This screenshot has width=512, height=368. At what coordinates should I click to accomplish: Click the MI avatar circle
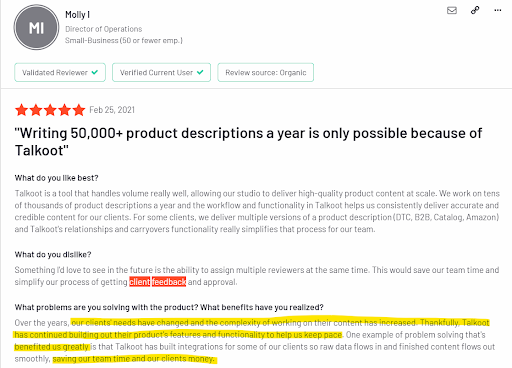click(36, 27)
